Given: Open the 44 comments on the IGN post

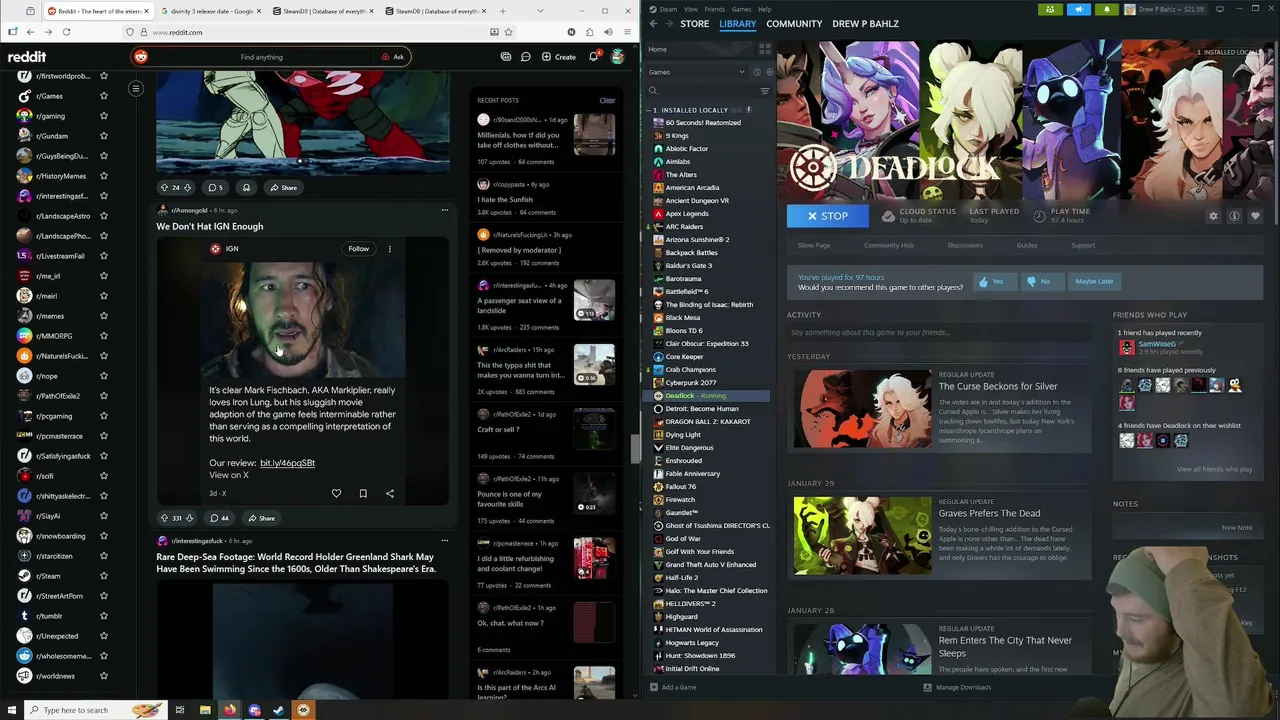Looking at the screenshot, I should pos(219,518).
